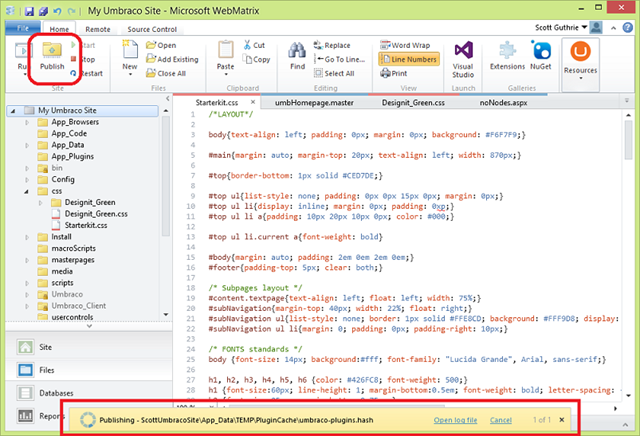
Task: Click Open in the Files group
Action: point(161,45)
